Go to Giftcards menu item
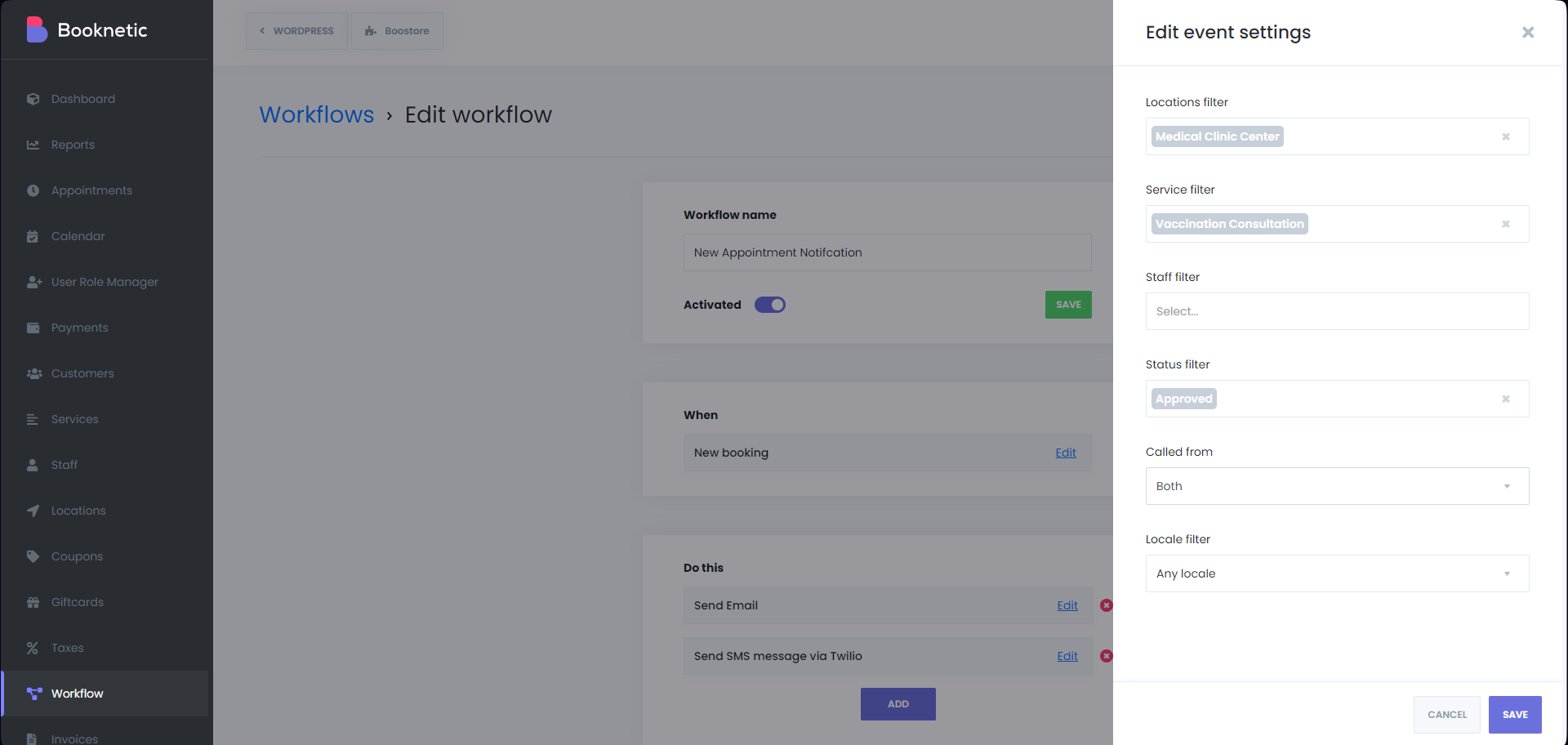This screenshot has width=1568, height=745. [105, 602]
